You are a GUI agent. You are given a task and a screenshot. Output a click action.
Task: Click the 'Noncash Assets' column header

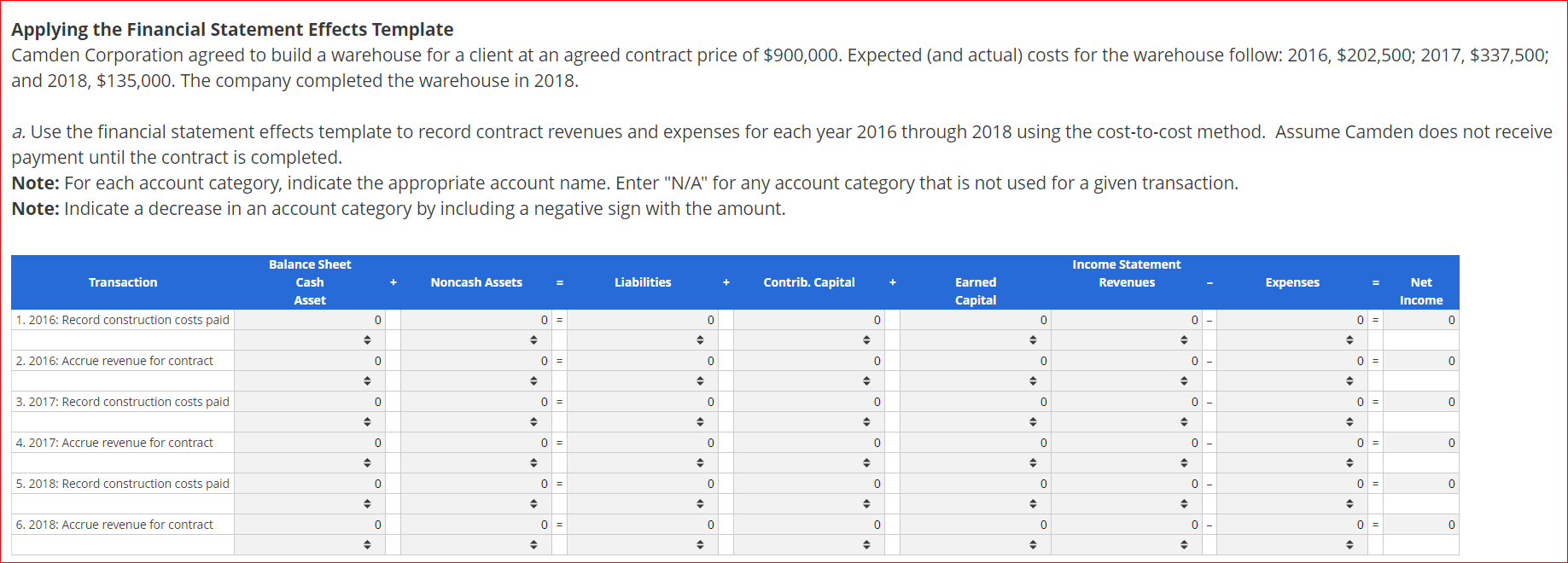click(x=476, y=282)
